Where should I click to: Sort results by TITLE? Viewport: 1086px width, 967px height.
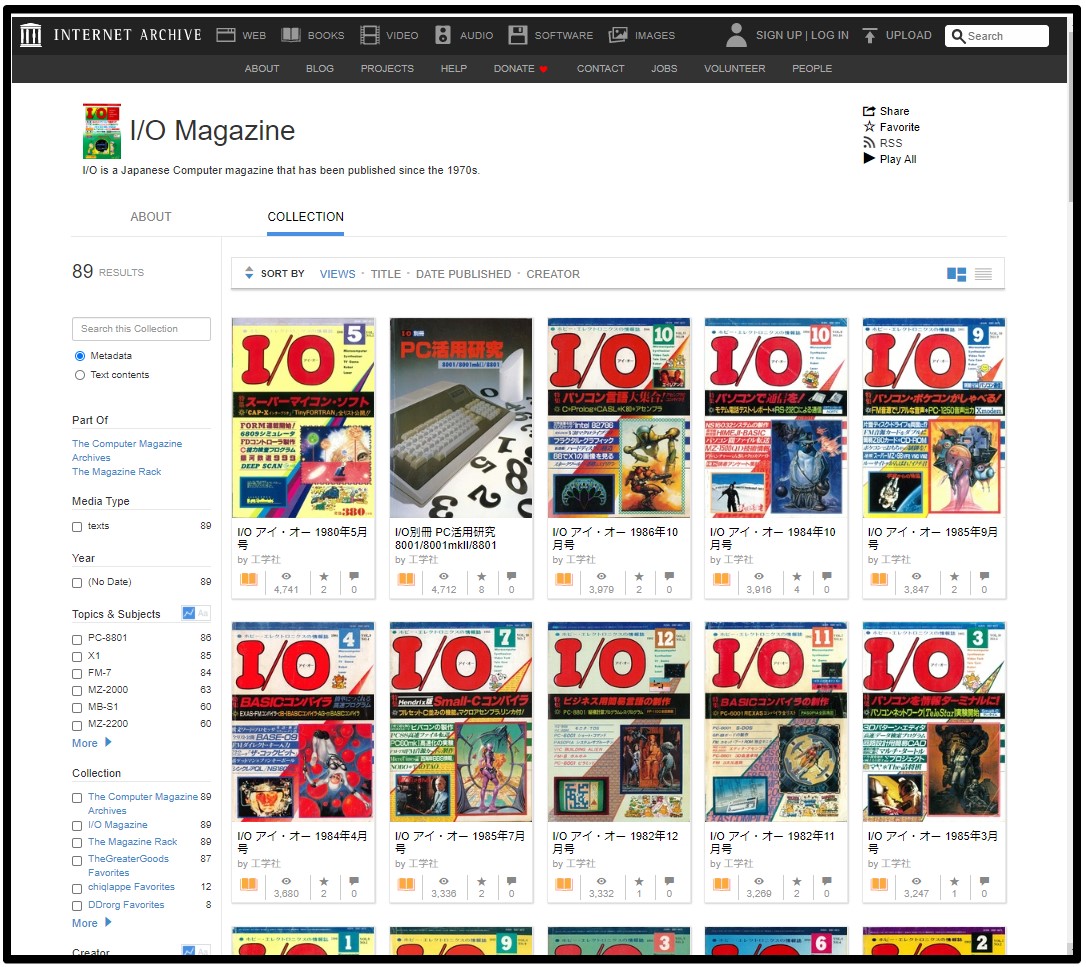pyautogui.click(x=386, y=274)
